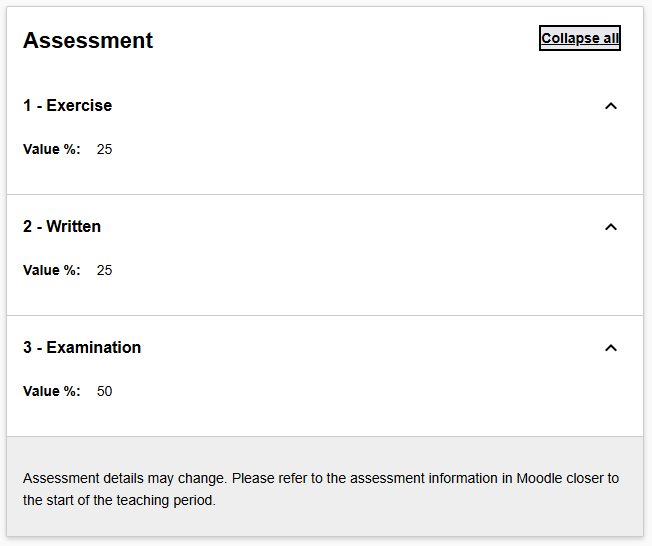Collapse the 3 - Examination section chevron
This screenshot has width=652, height=546.
[611, 348]
